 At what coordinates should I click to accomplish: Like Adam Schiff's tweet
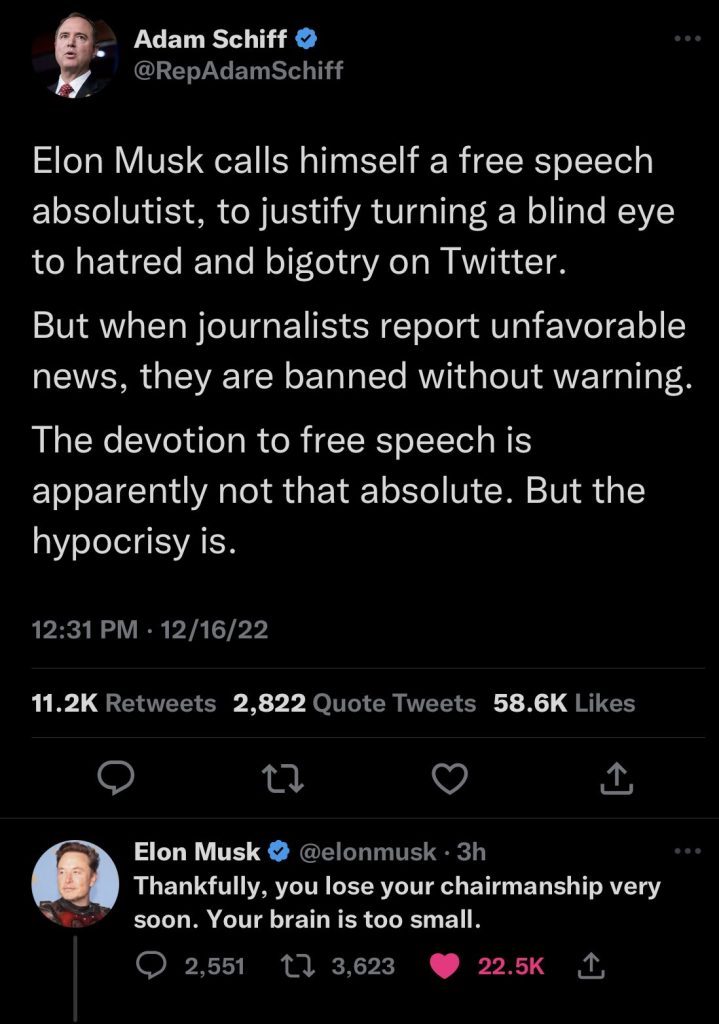pyautogui.click(x=451, y=777)
